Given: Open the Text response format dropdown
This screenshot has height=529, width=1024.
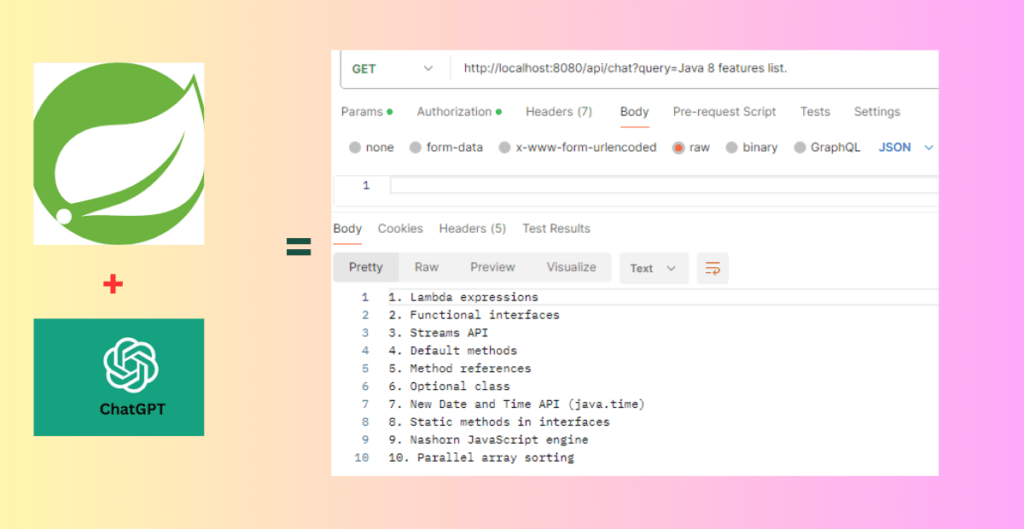Looking at the screenshot, I should tap(654, 268).
